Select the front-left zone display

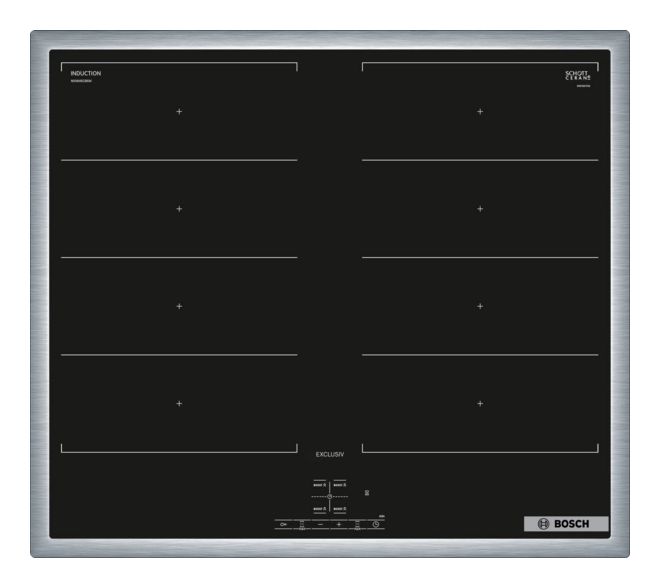[x=320, y=509]
